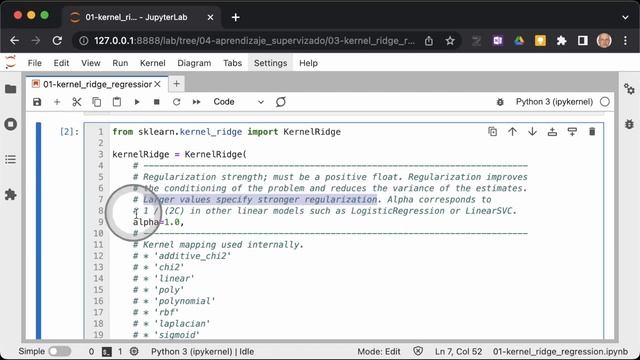The width and height of the screenshot is (640, 360).
Task: Delete cell with trash icon
Action: 592,131
